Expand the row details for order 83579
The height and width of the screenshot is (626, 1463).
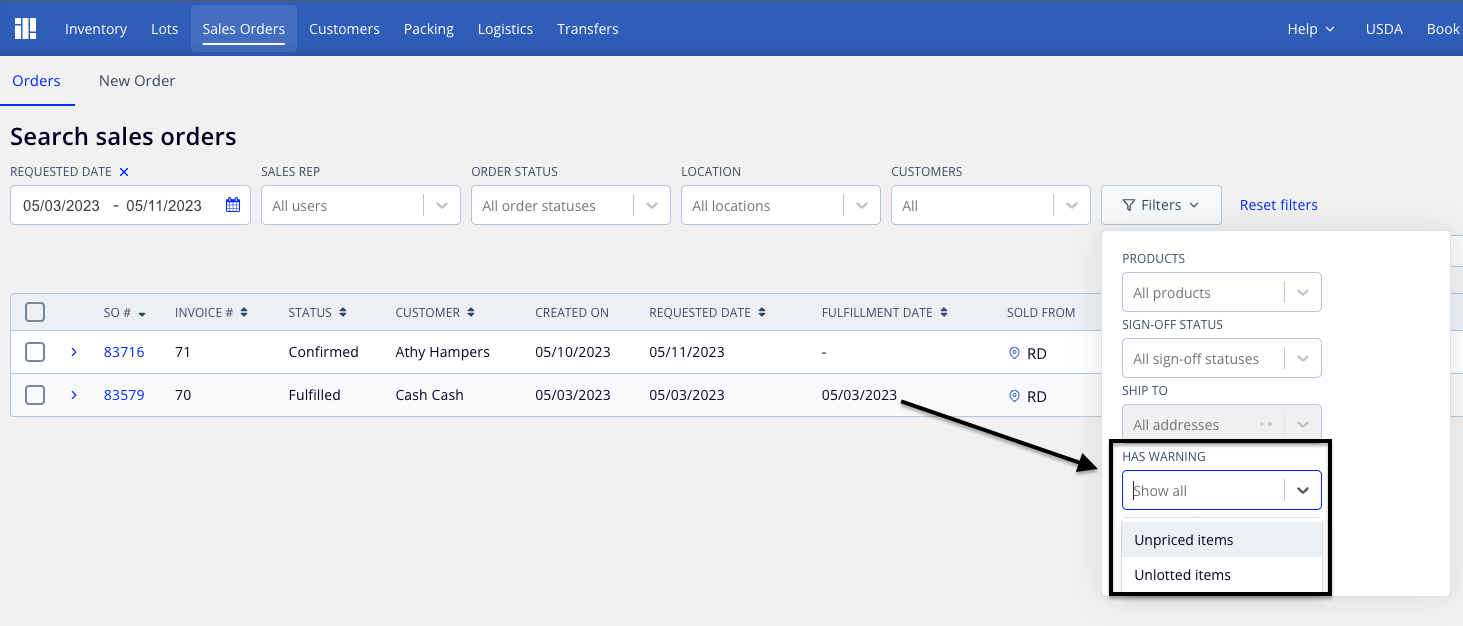[74, 395]
